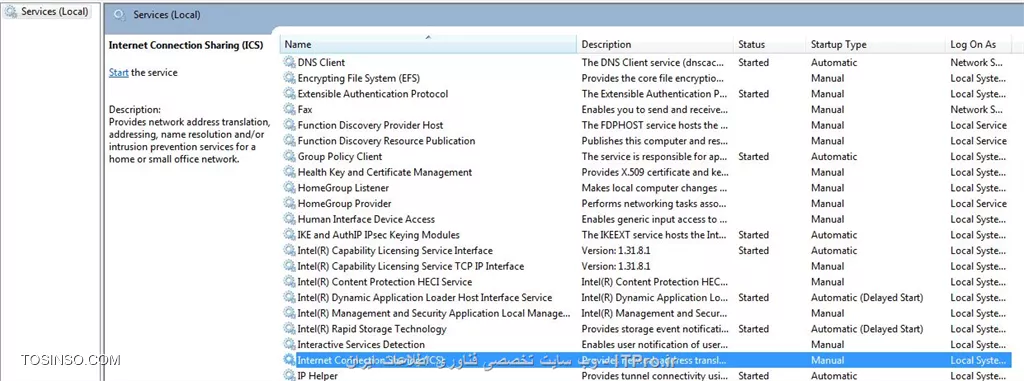
Task: Toggle sort arrow above Name column
Action: pyautogui.click(x=428, y=37)
